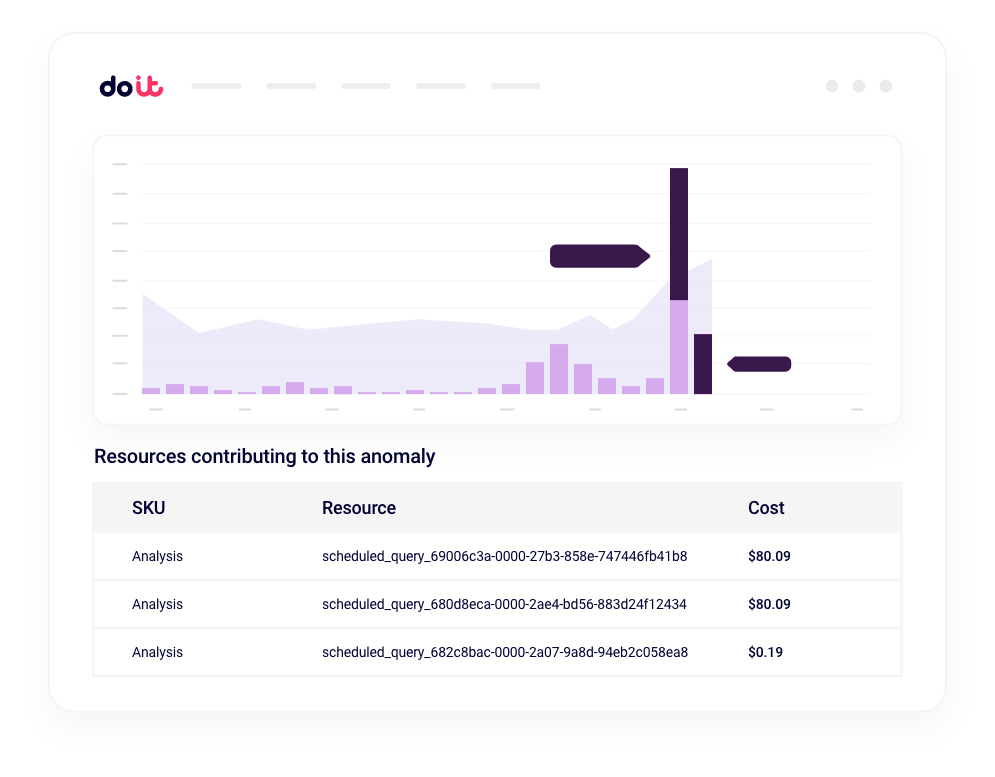Click the $0.19 cost value
The image size is (995, 777).
click(x=765, y=652)
